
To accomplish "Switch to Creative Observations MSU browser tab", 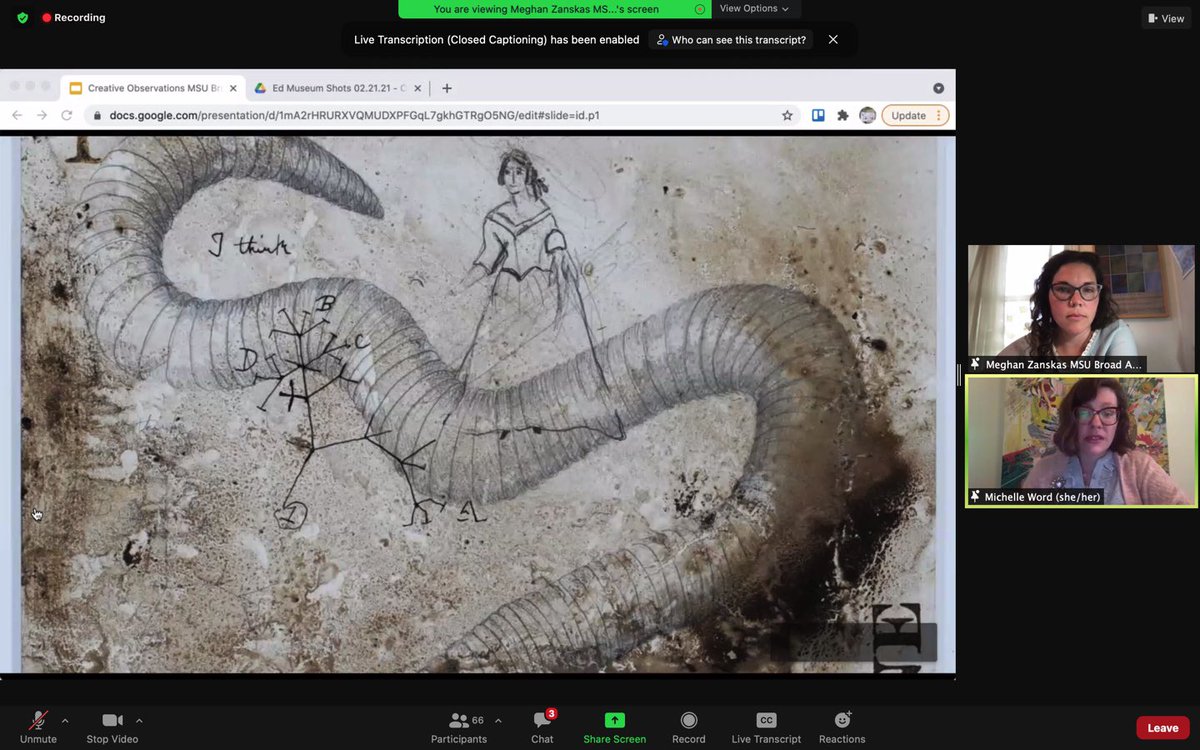I will 155,88.
